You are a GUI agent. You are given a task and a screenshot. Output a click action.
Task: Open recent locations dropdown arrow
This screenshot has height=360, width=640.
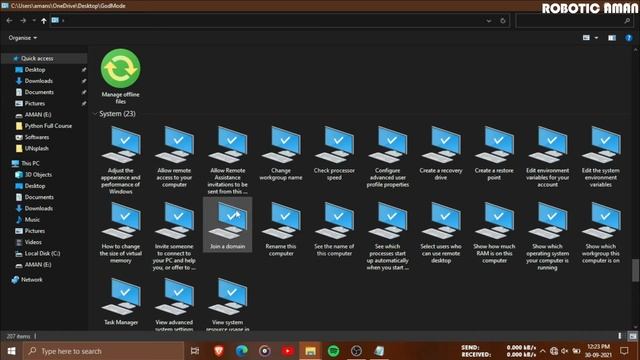coord(34,20)
